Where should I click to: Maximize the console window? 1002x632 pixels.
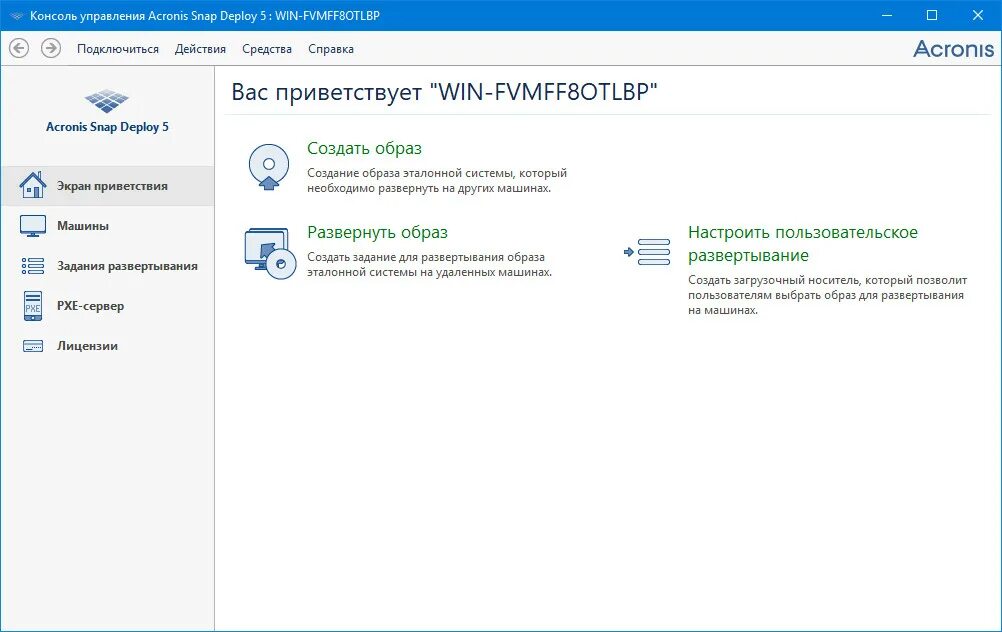[932, 15]
